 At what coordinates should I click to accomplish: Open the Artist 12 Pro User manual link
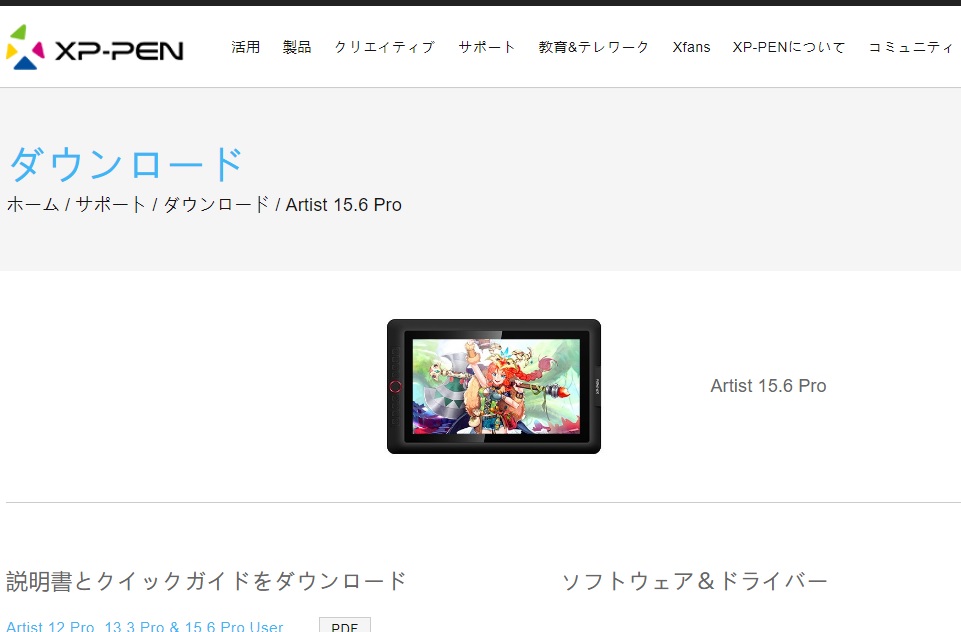[x=145, y=626]
